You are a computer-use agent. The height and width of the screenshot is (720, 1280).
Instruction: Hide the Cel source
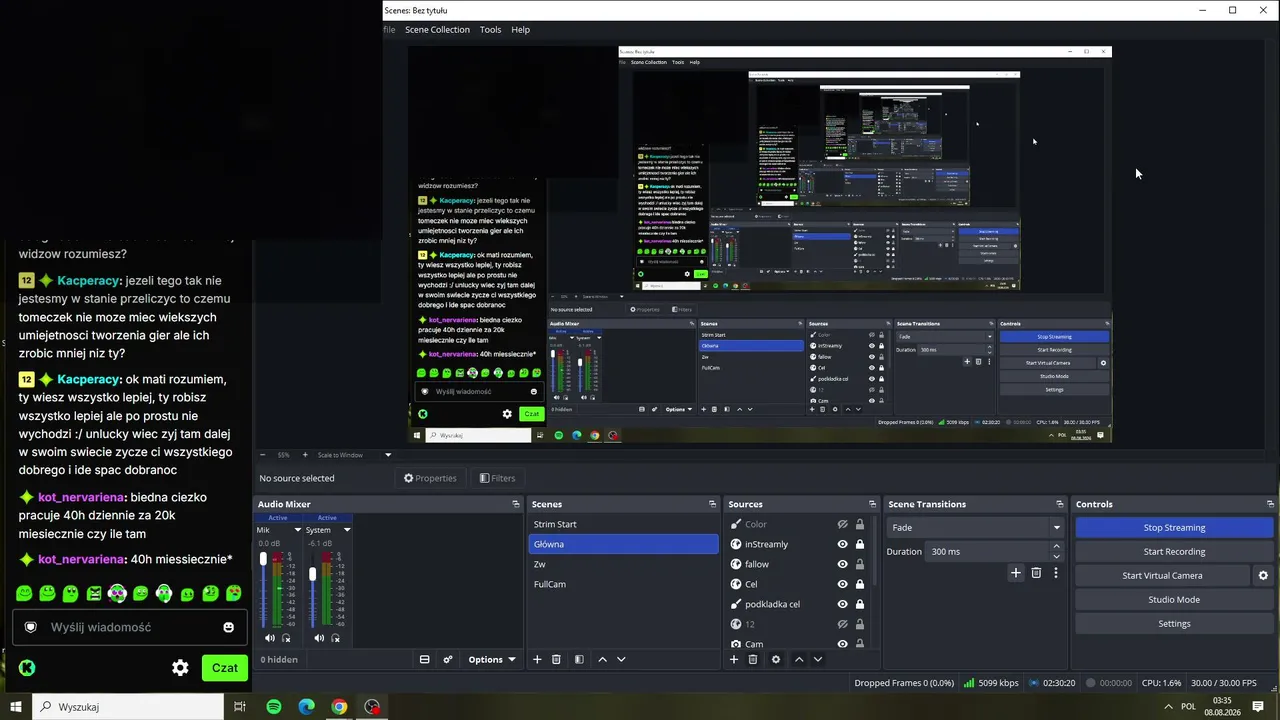point(842,584)
